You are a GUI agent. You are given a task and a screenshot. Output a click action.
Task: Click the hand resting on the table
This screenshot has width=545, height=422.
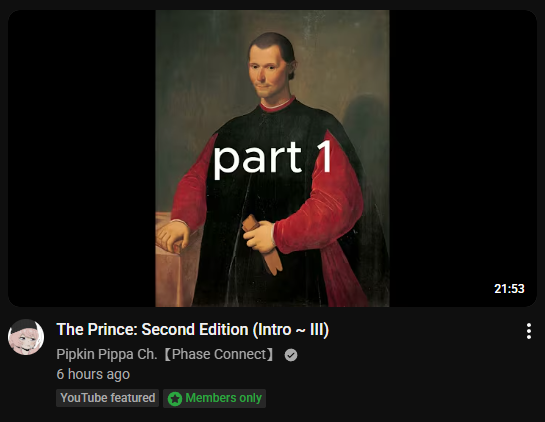point(172,236)
